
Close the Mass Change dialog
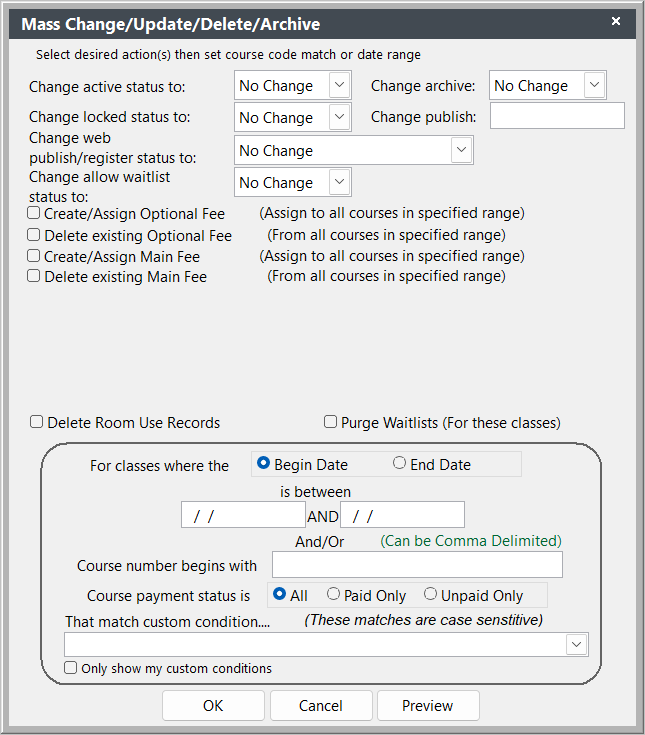[616, 21]
